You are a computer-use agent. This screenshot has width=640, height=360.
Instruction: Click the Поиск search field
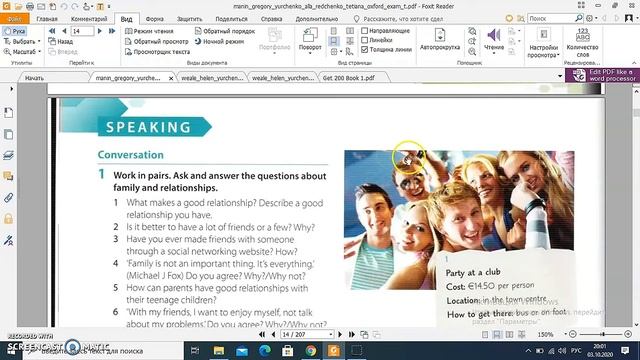pyautogui.click(x=551, y=18)
